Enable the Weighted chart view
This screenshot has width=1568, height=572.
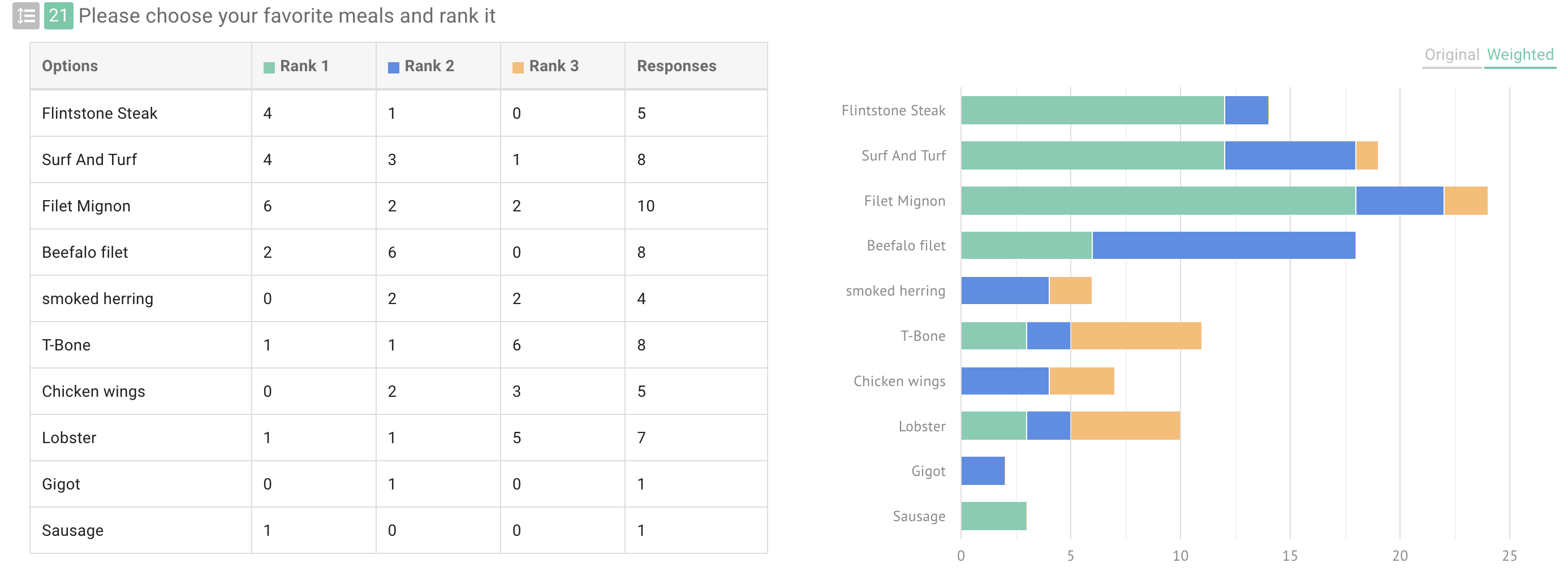tap(1520, 54)
